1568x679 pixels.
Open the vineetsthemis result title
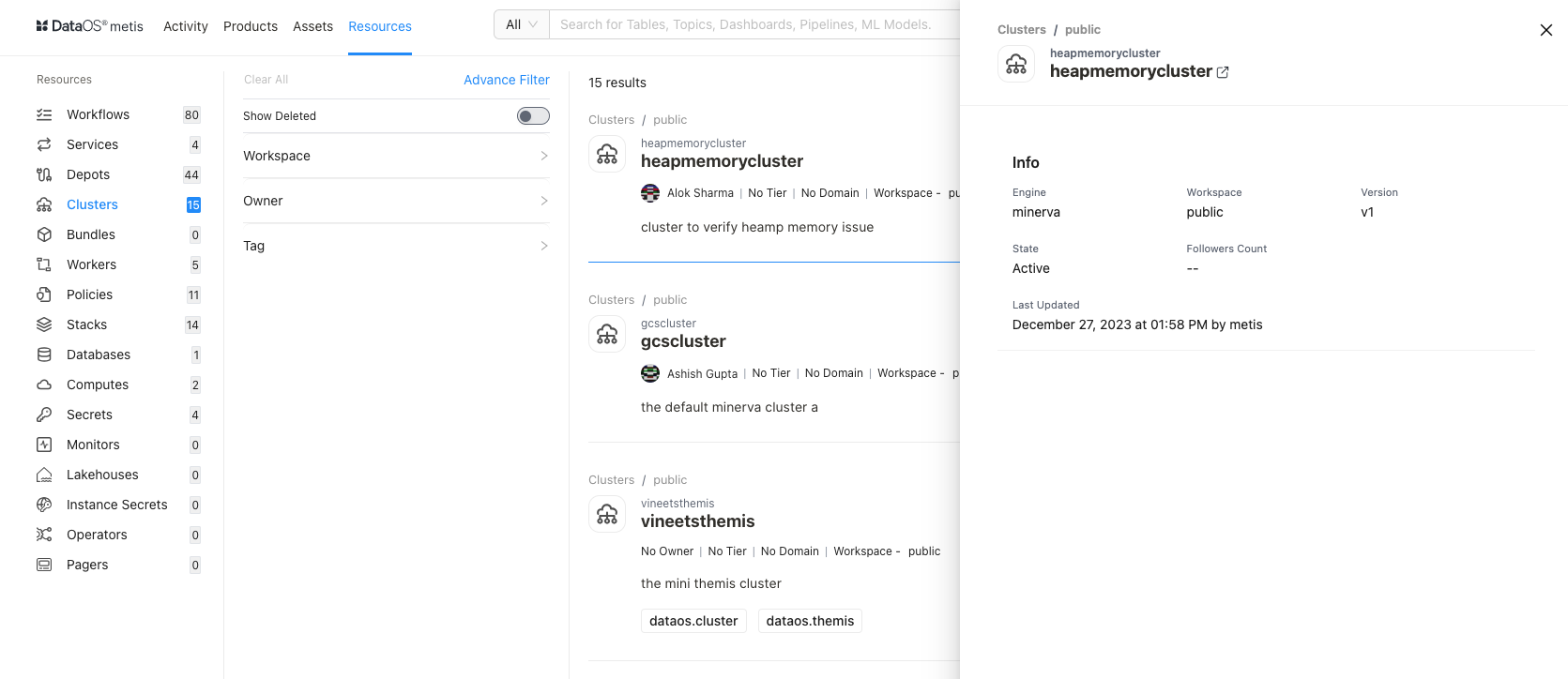coord(698,521)
